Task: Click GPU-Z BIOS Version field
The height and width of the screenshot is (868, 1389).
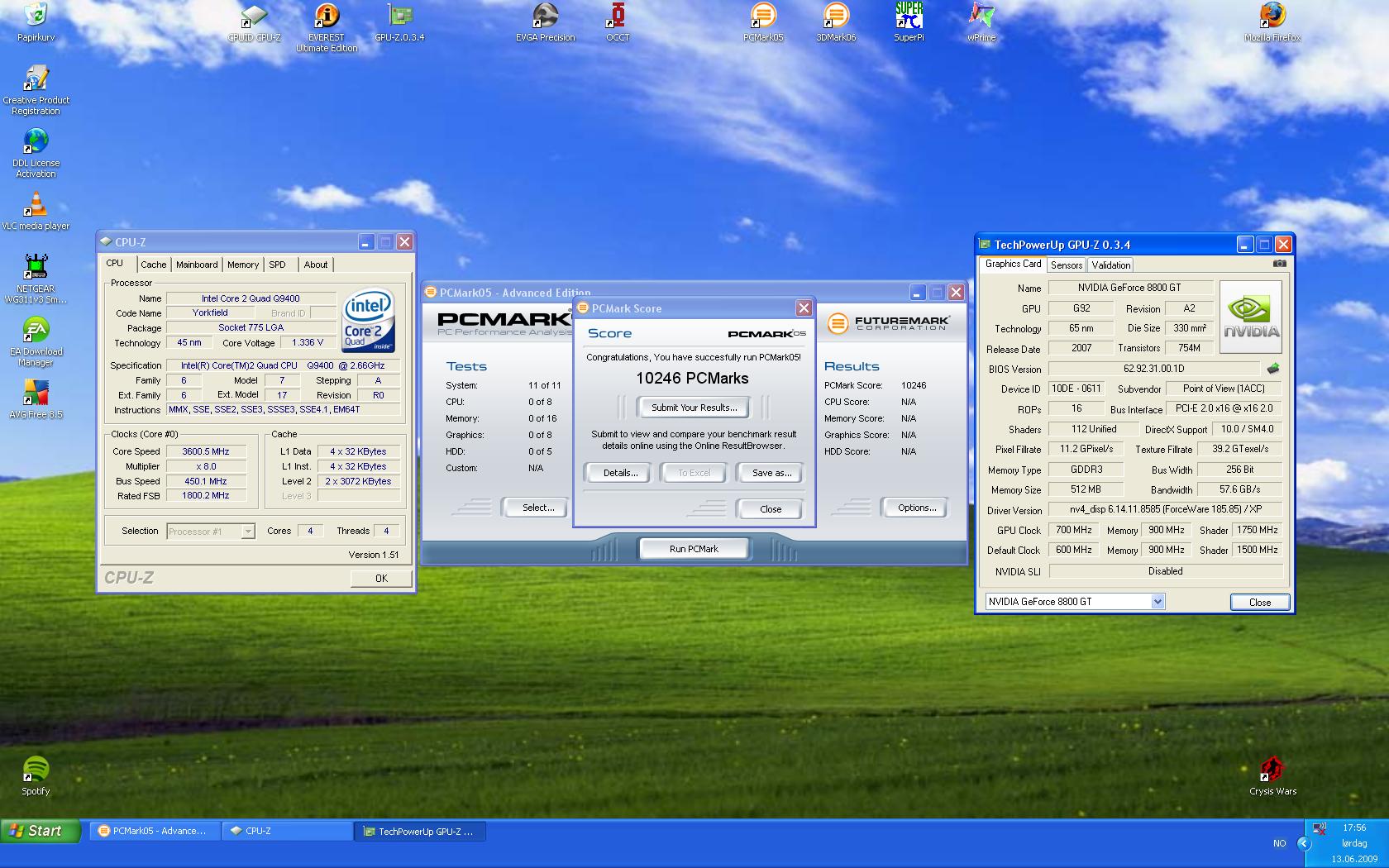Action: 1153,369
